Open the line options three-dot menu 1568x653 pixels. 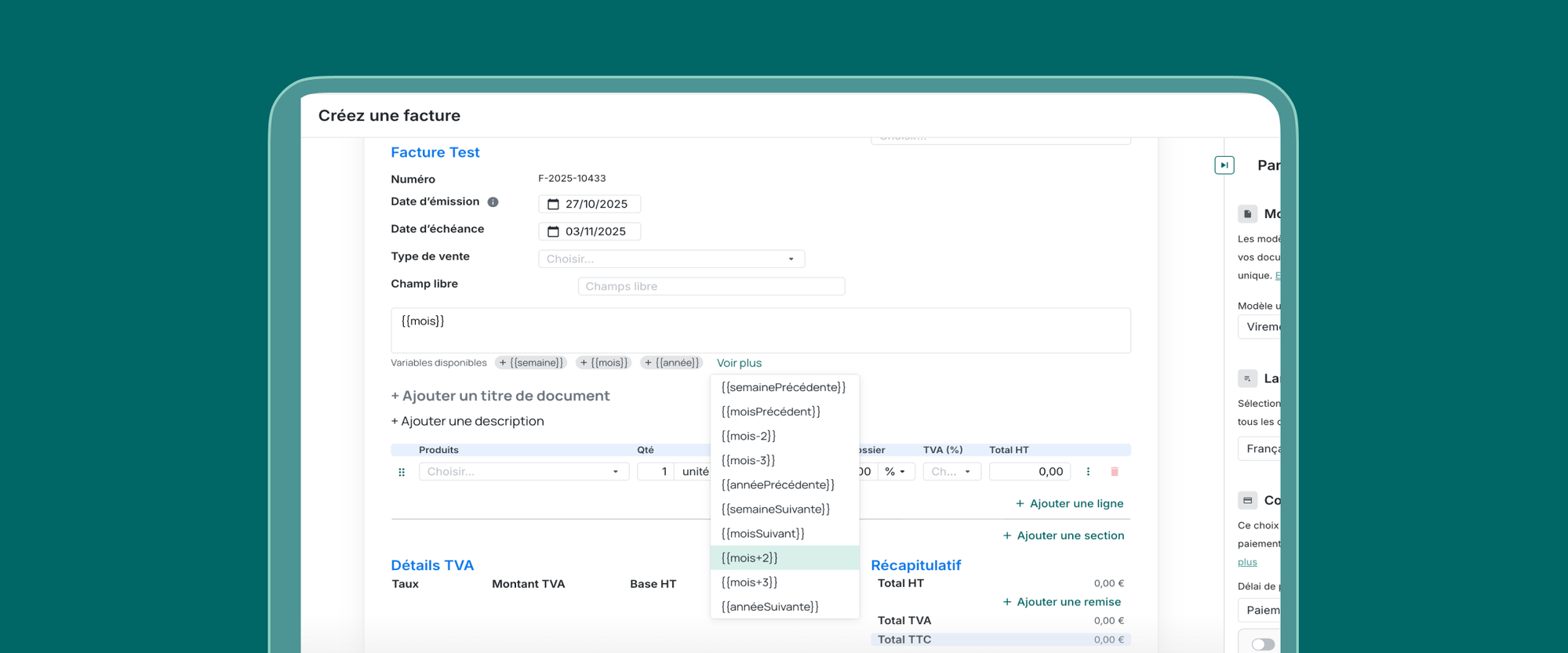pyautogui.click(x=1088, y=472)
